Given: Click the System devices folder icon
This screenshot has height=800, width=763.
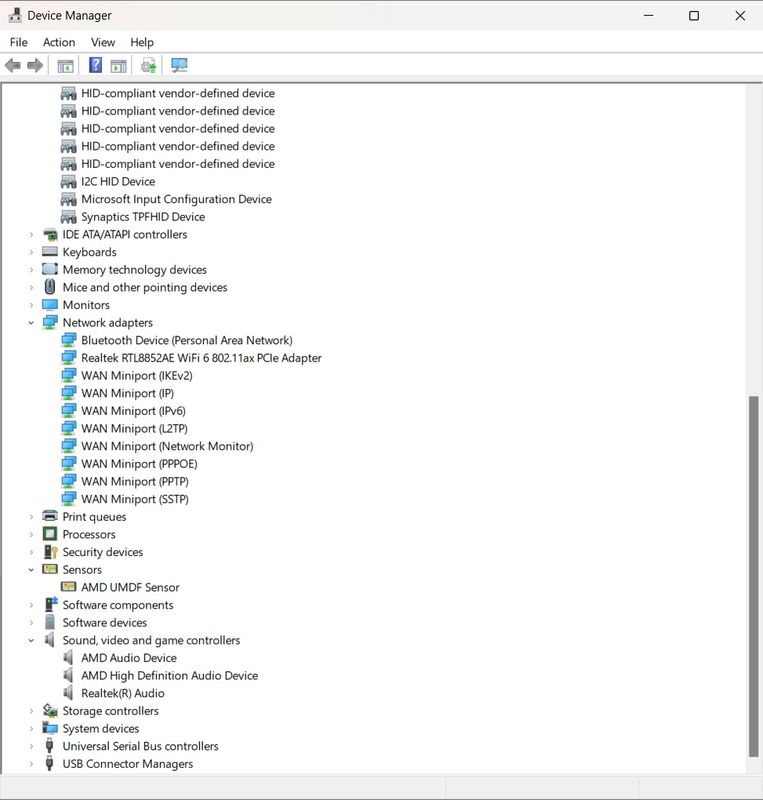Looking at the screenshot, I should (50, 728).
